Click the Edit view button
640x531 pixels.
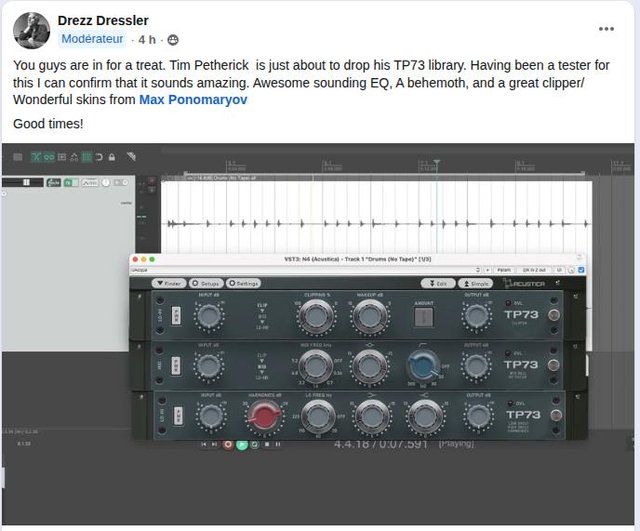click(x=438, y=283)
